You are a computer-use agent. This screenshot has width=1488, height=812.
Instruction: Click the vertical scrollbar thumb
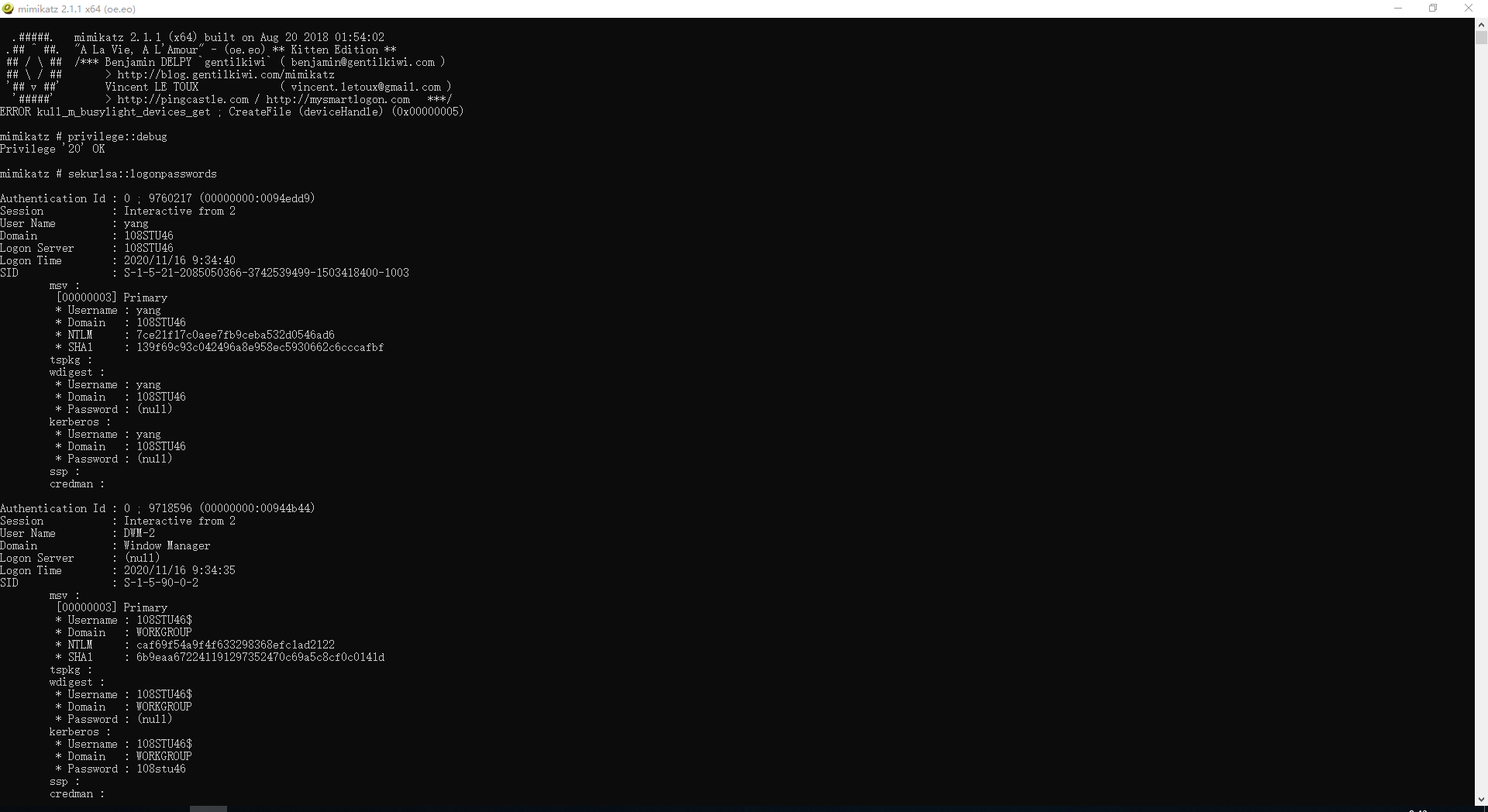tap(1481, 37)
